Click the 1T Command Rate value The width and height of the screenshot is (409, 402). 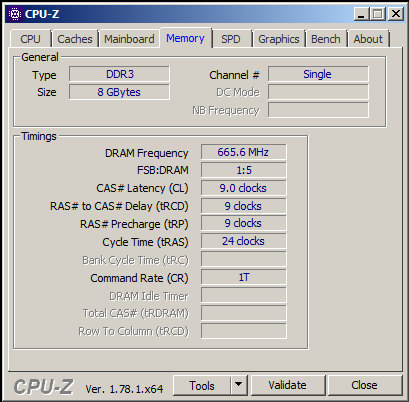point(244,277)
